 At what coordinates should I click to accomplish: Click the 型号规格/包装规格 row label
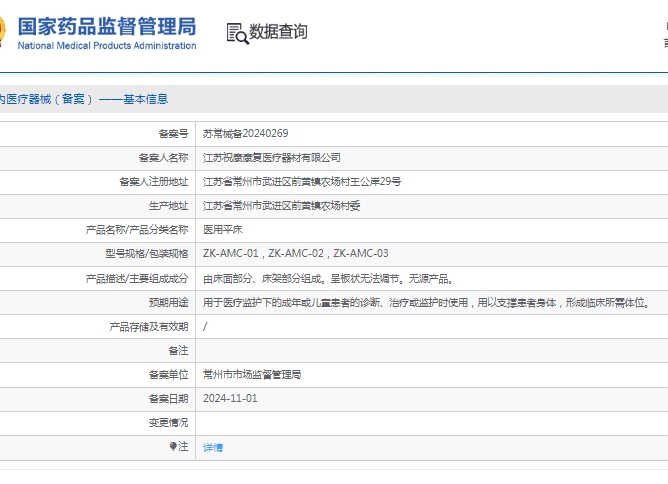tap(147, 254)
